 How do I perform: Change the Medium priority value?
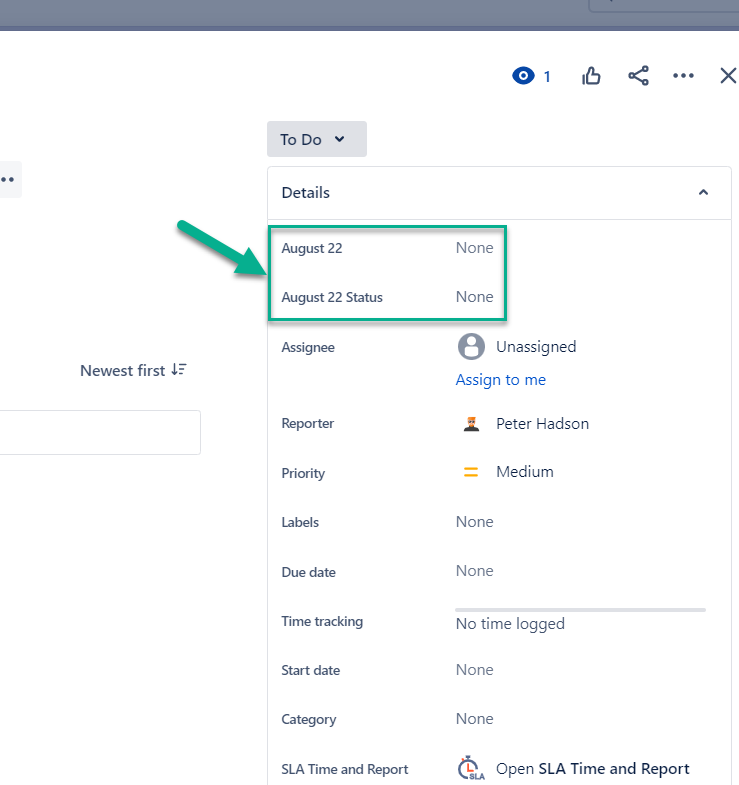(x=525, y=472)
